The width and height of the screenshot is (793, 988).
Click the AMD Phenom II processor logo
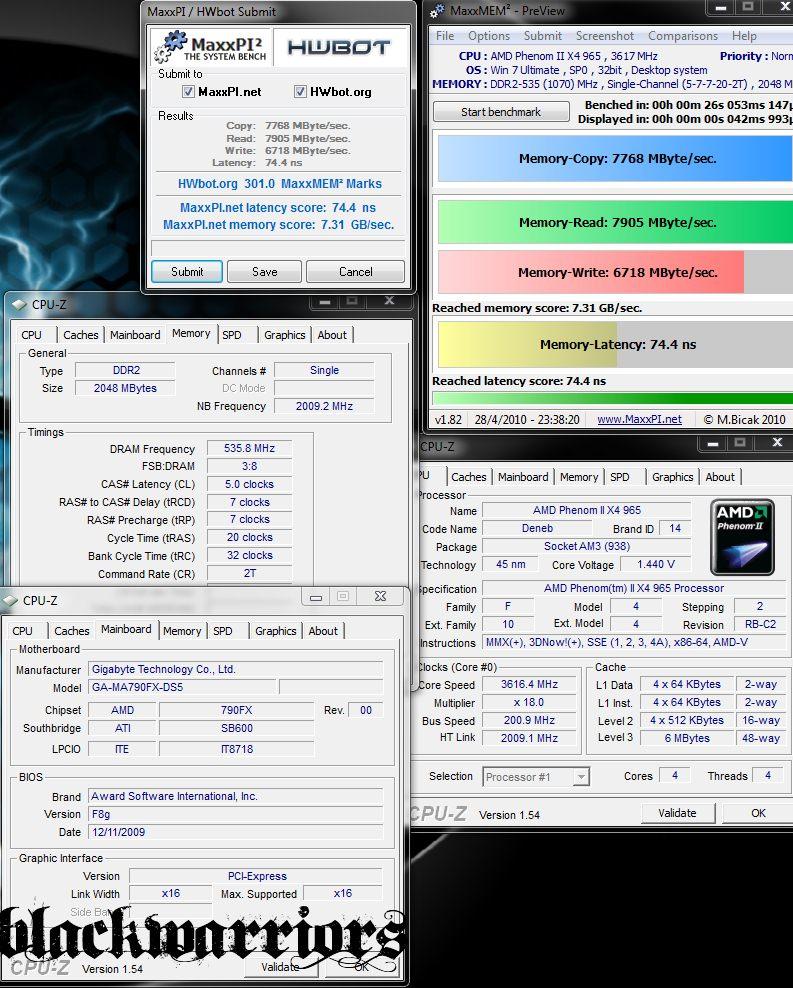click(x=742, y=537)
